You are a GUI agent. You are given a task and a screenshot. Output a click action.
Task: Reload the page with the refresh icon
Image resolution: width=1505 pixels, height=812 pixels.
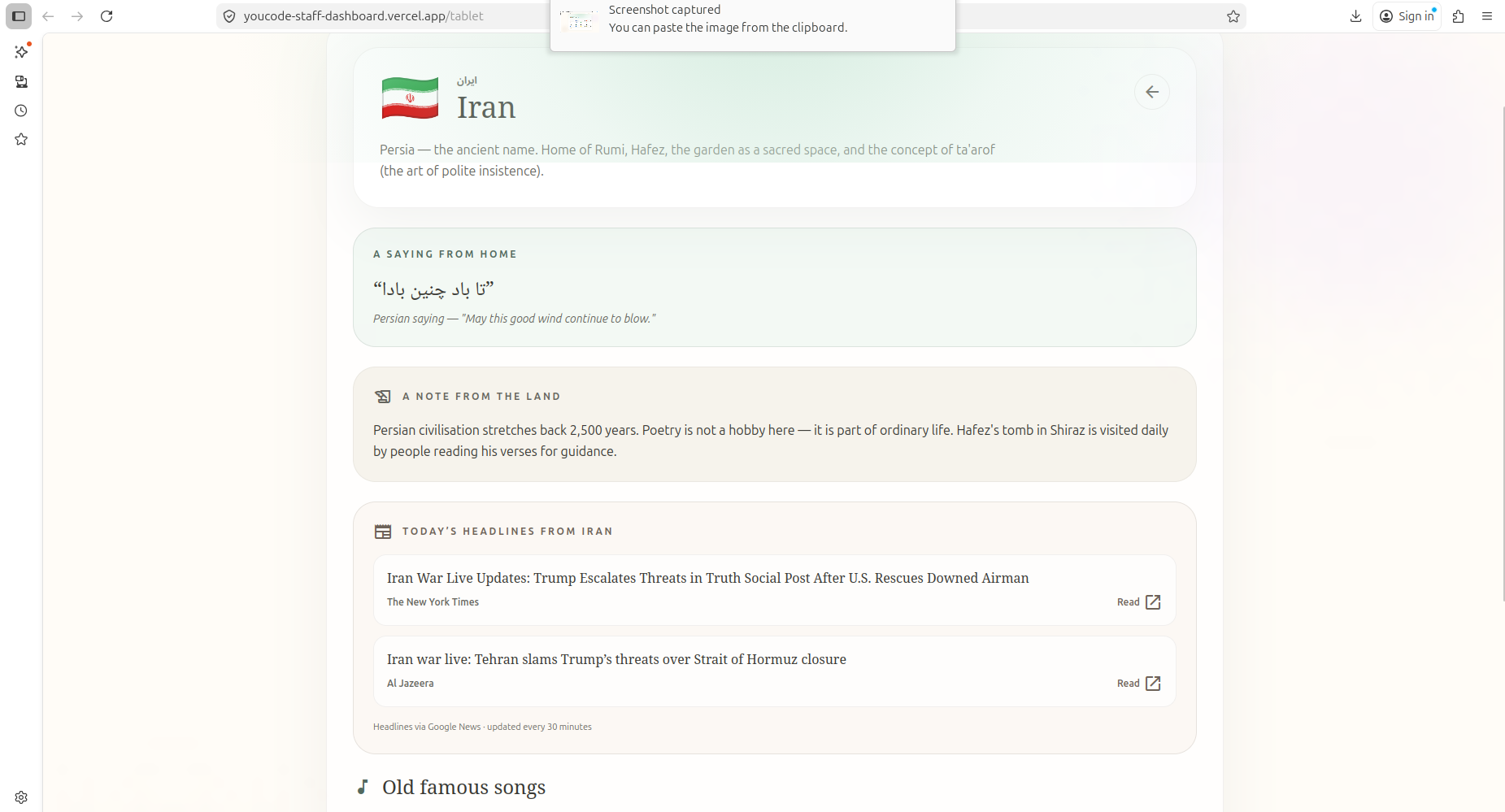click(x=107, y=16)
